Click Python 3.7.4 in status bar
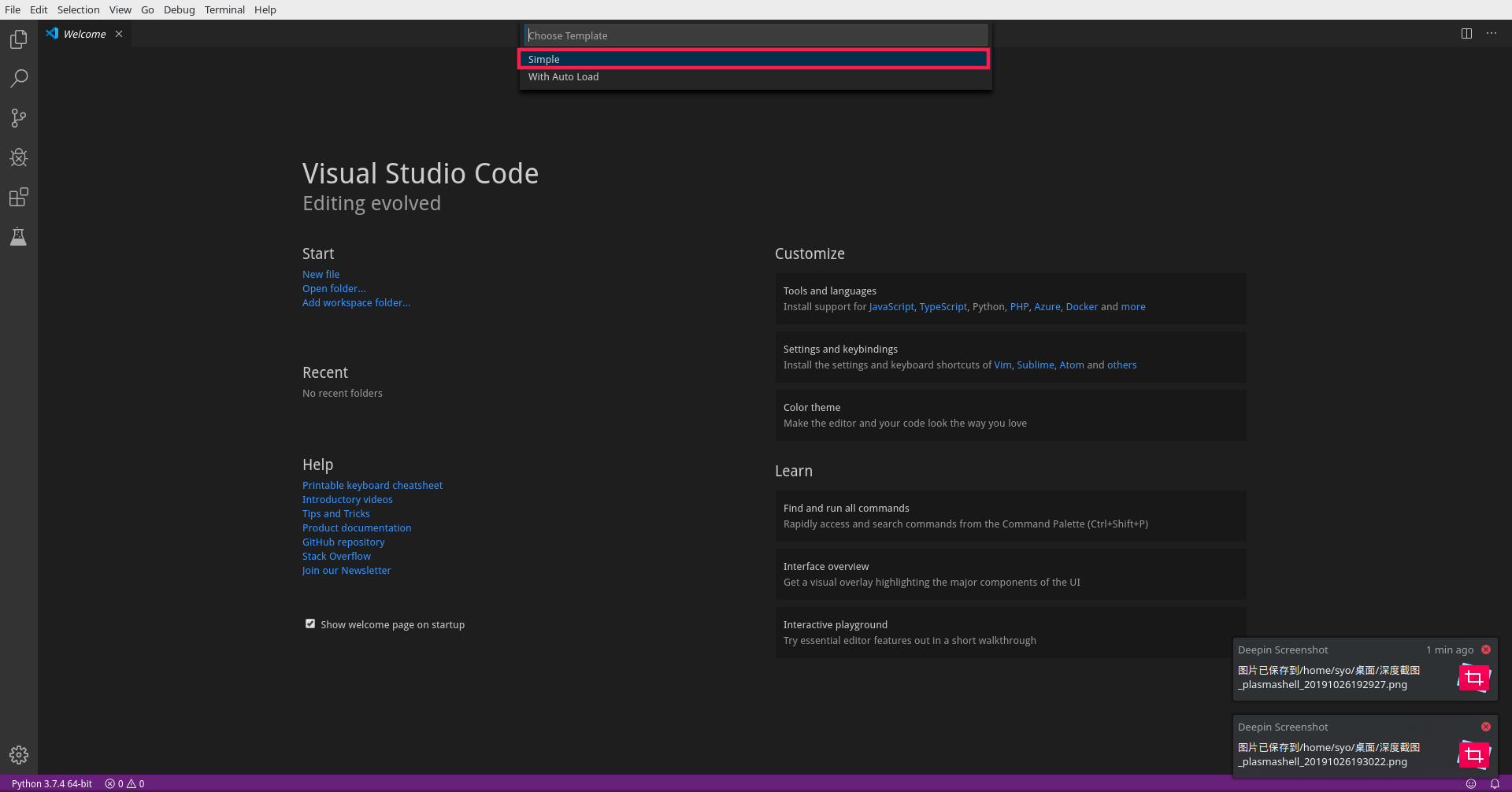 51,783
